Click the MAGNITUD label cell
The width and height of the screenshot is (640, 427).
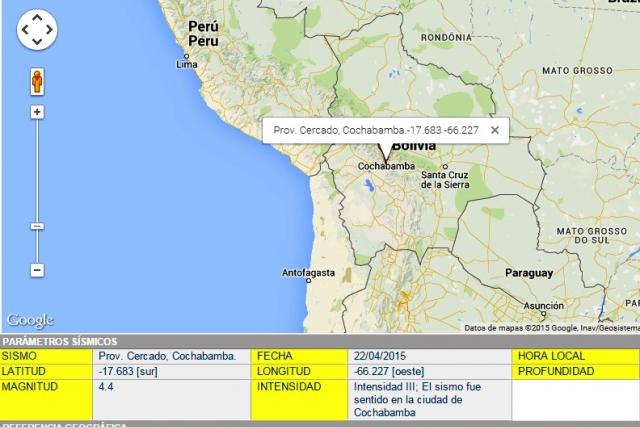tap(46, 400)
